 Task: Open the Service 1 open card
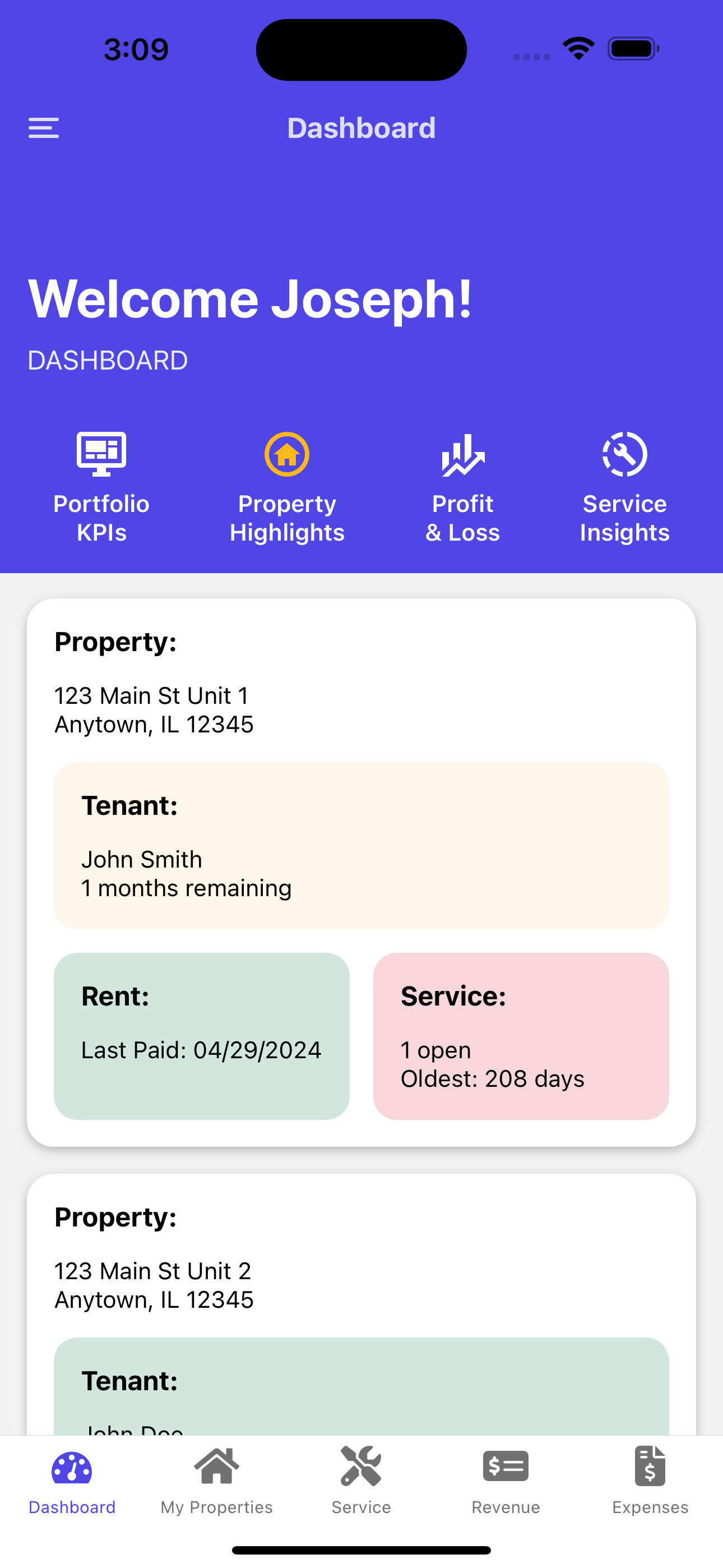[x=521, y=1035]
